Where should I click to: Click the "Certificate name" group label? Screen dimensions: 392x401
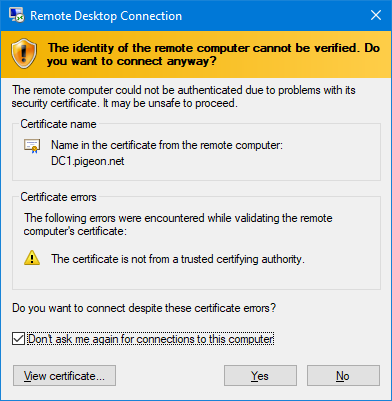pos(58,124)
